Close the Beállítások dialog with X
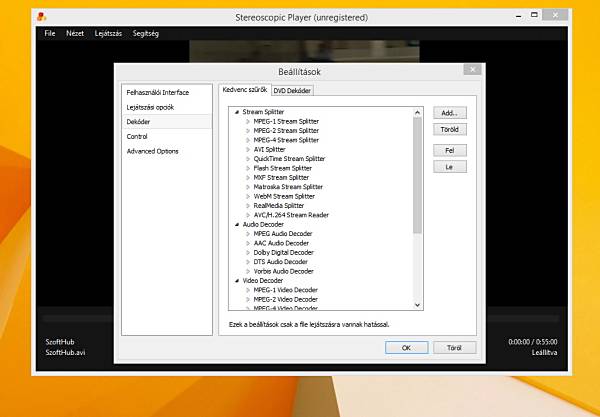Screen dimensions: 600x417 coord(472,69)
